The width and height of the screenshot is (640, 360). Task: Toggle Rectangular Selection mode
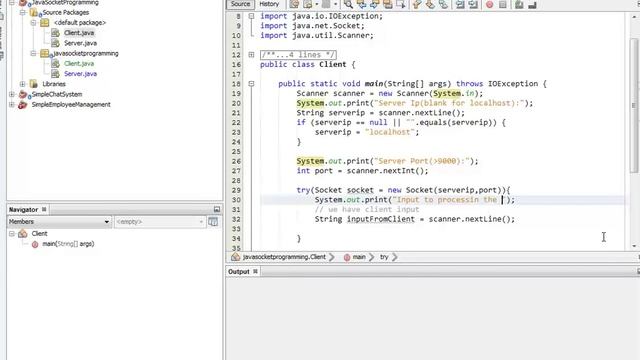click(x=401, y=4)
